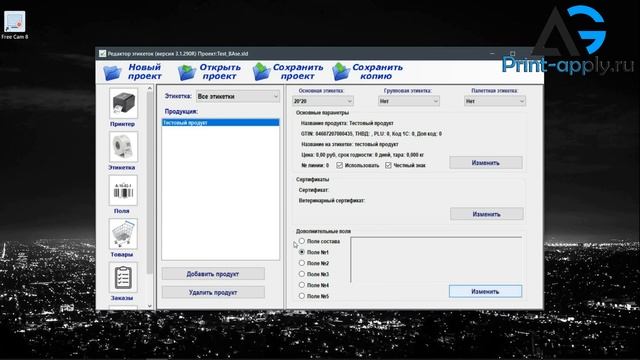Select the Поле №1 radio button
The height and width of the screenshot is (360, 640).
pyautogui.click(x=302, y=252)
